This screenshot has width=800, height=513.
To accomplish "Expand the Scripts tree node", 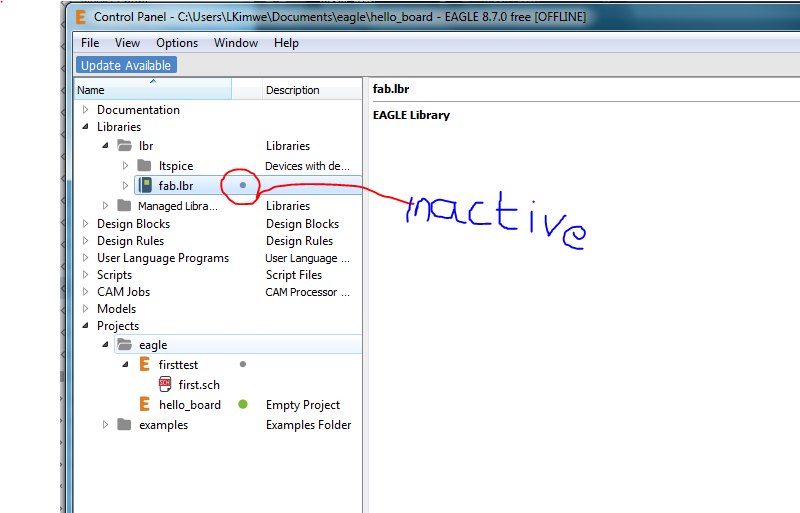I will pos(86,274).
